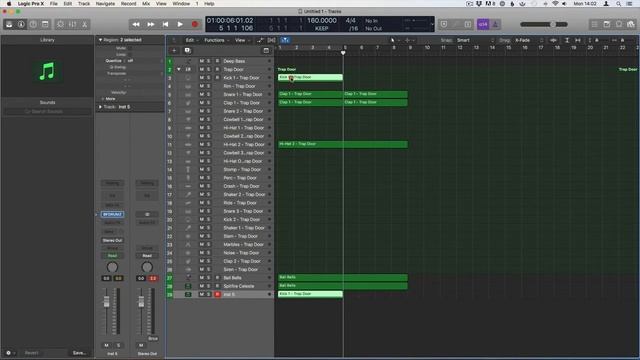Viewport: 640px width, 360px height.
Task: Toggle the Metronome click button
Action: [x=495, y=24]
